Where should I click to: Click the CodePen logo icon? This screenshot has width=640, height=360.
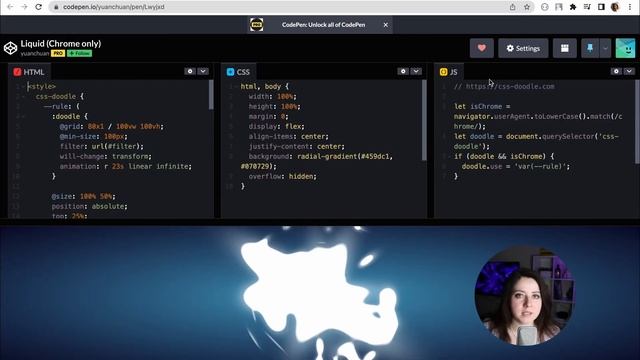click(10, 48)
